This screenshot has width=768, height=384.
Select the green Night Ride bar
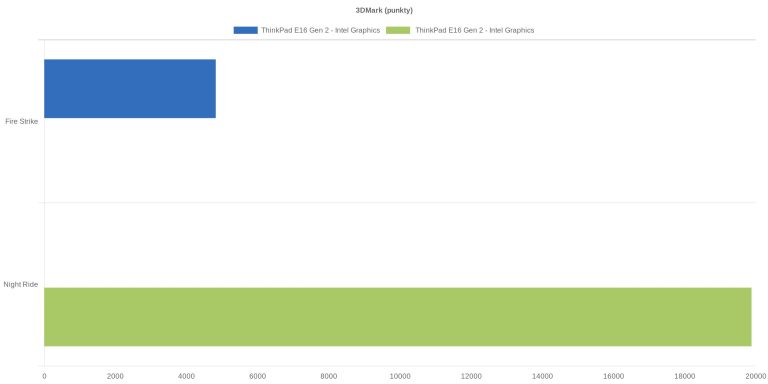[398, 317]
